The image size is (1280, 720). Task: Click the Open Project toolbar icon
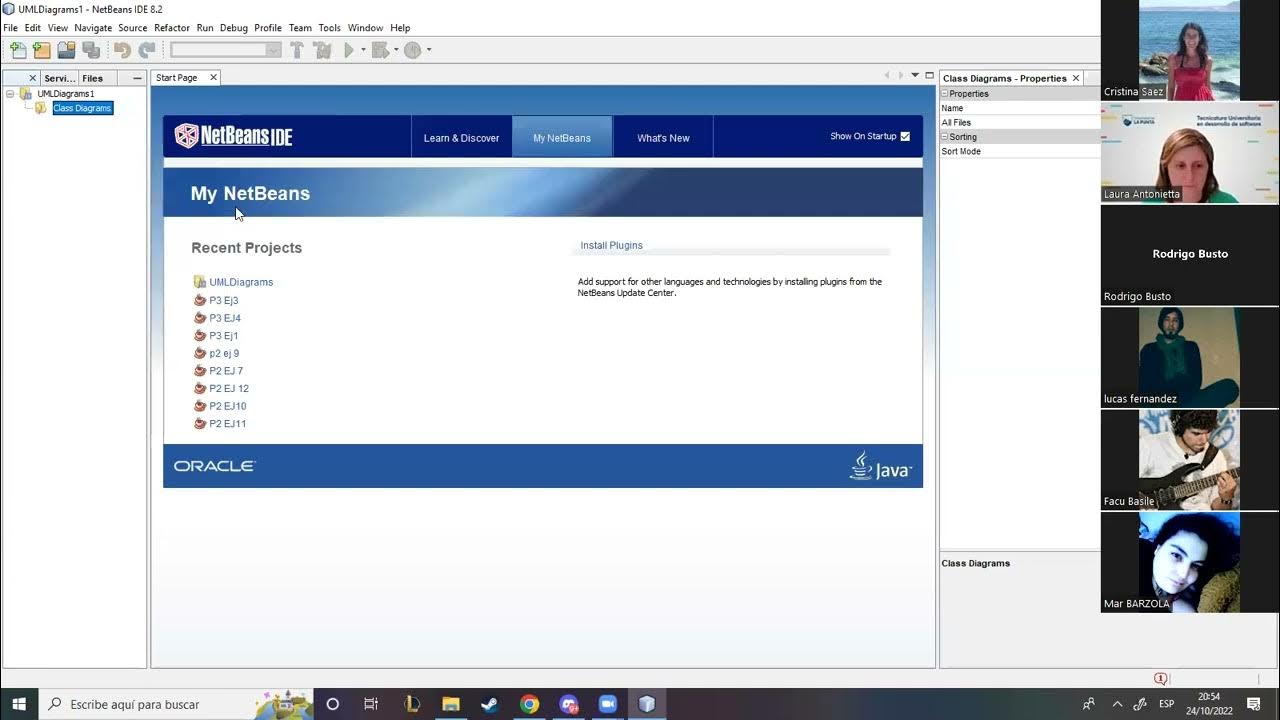(67, 50)
